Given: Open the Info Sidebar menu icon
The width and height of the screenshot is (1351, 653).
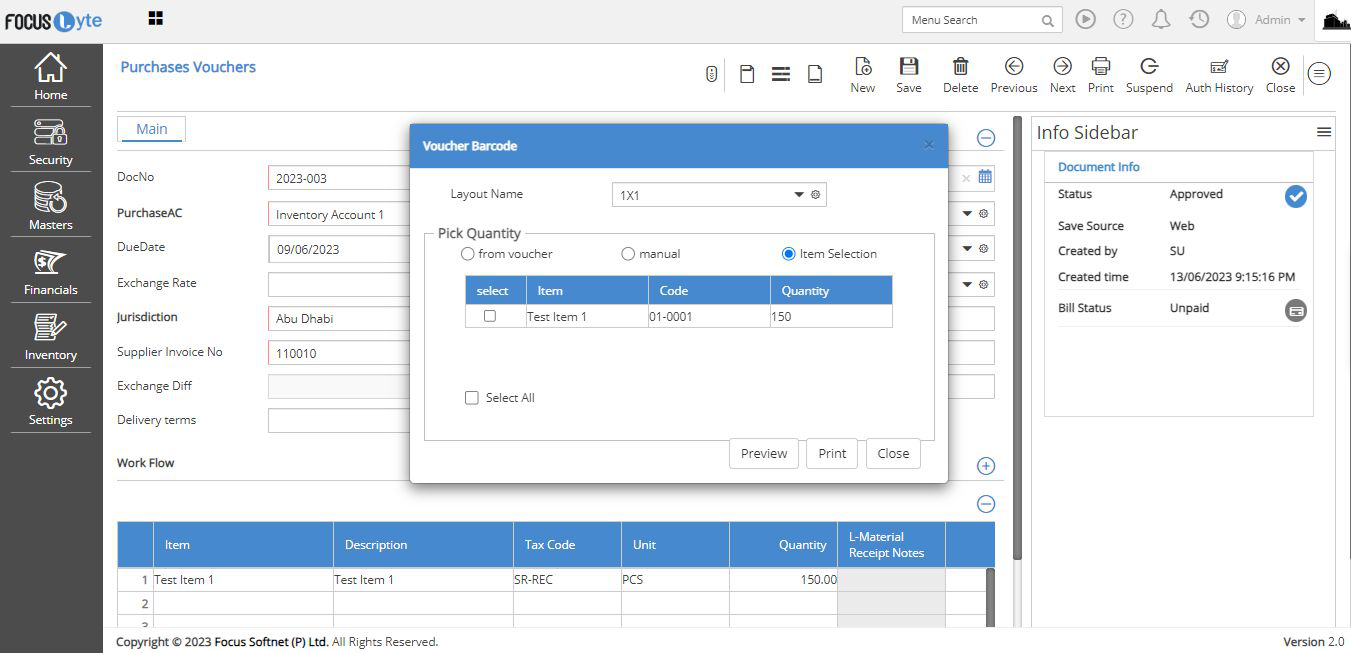Looking at the screenshot, I should 1324,132.
